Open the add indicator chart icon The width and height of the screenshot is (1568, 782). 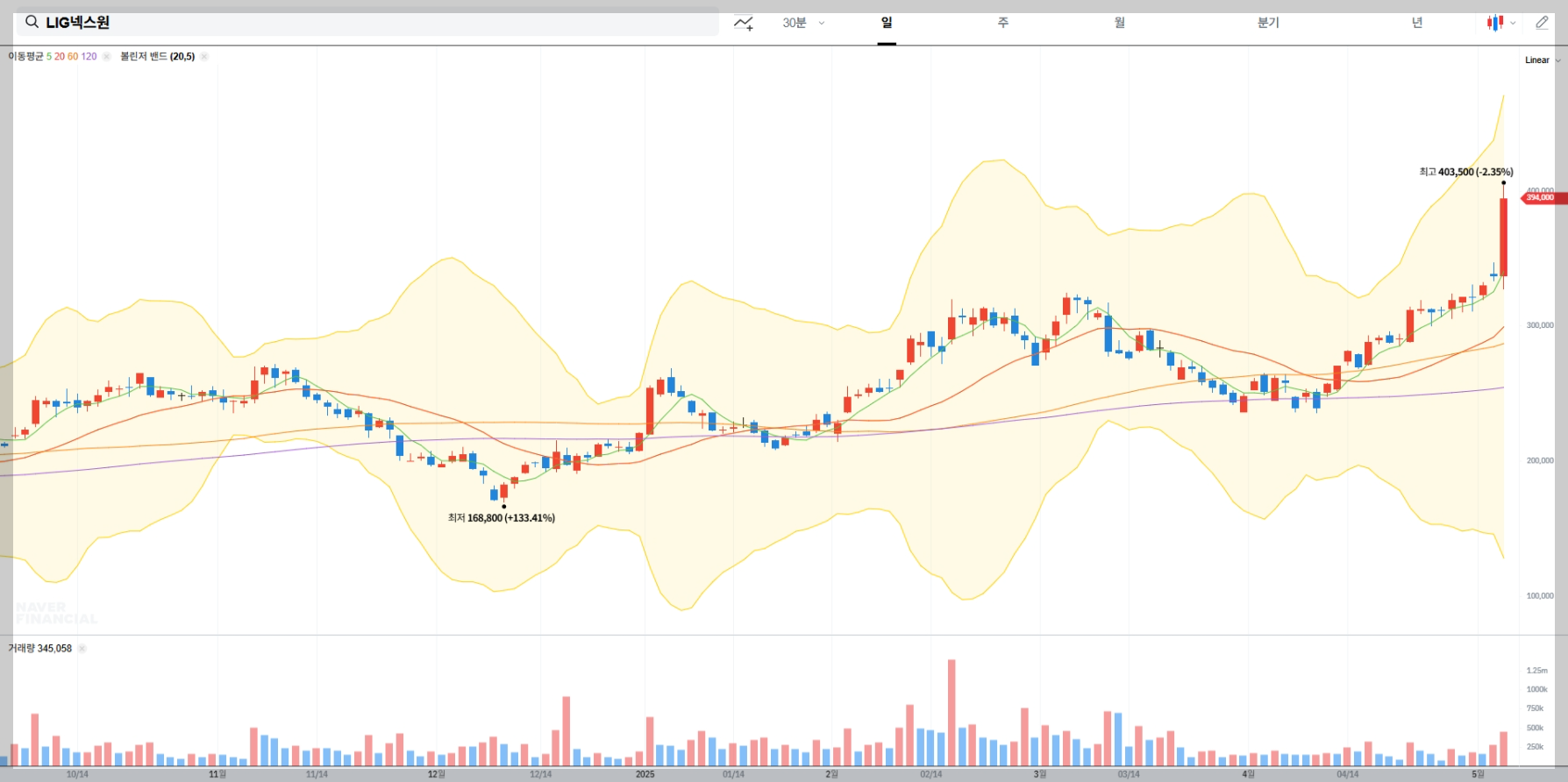point(744,23)
